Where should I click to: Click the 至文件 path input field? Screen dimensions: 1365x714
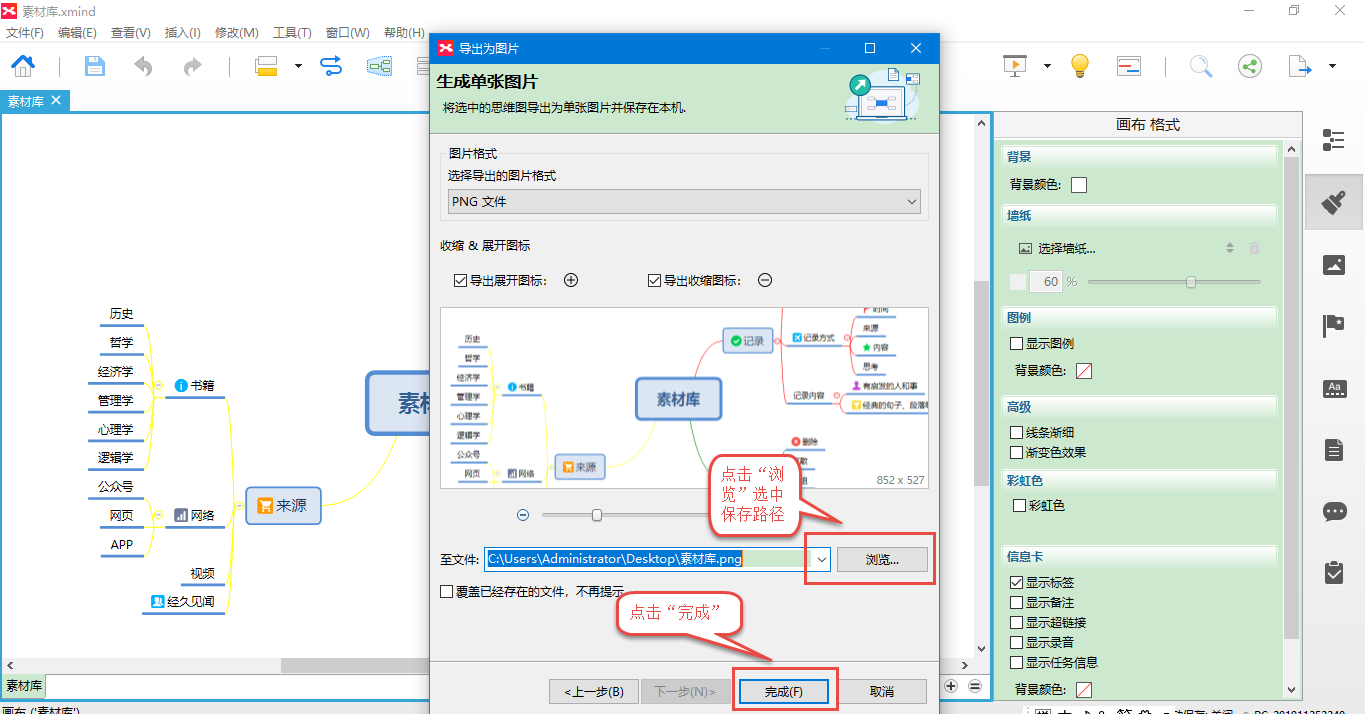pyautogui.click(x=648, y=559)
